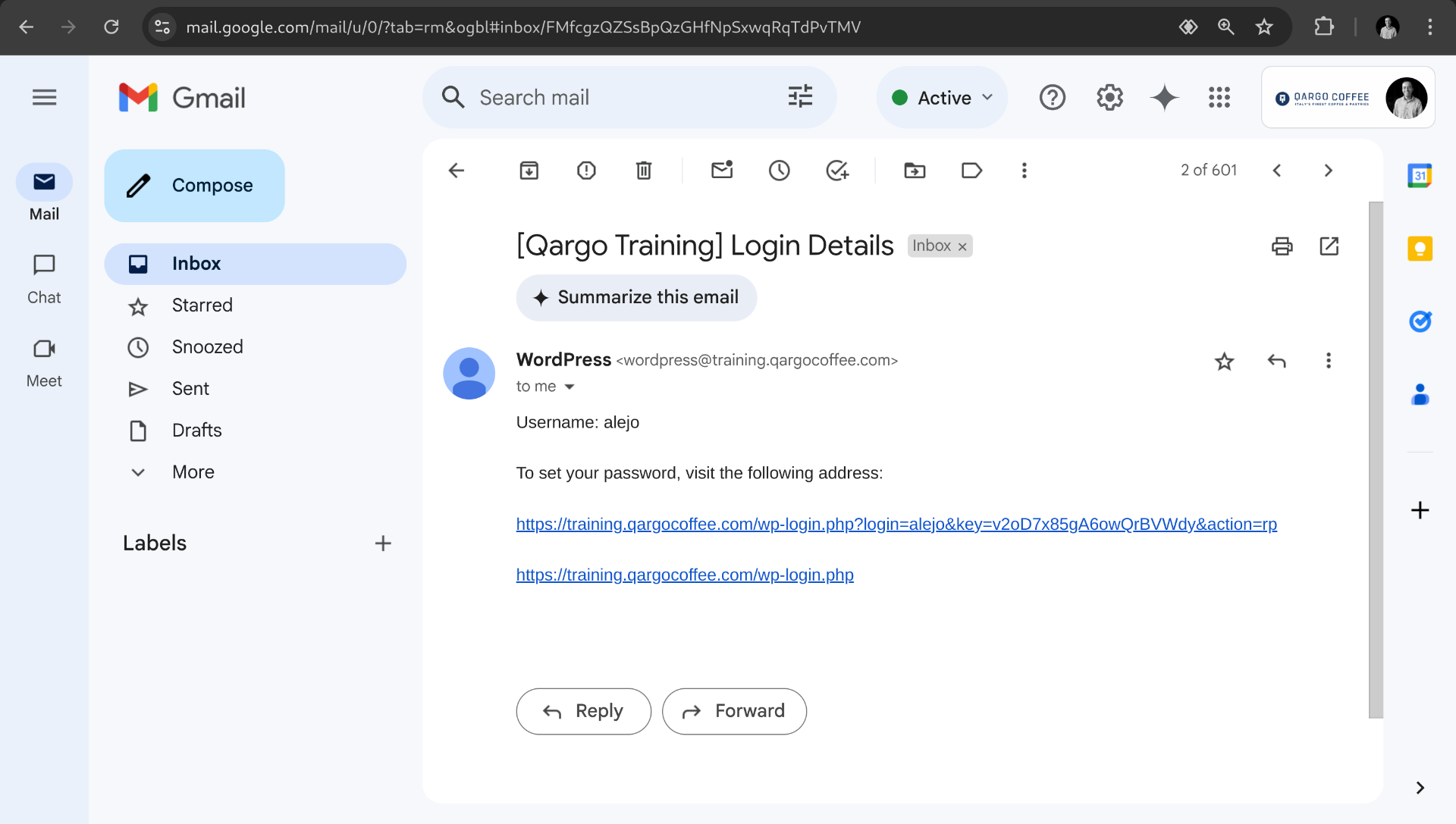Open Google Calendar side panel
Viewport: 1456px width, 824px height.
point(1420,176)
